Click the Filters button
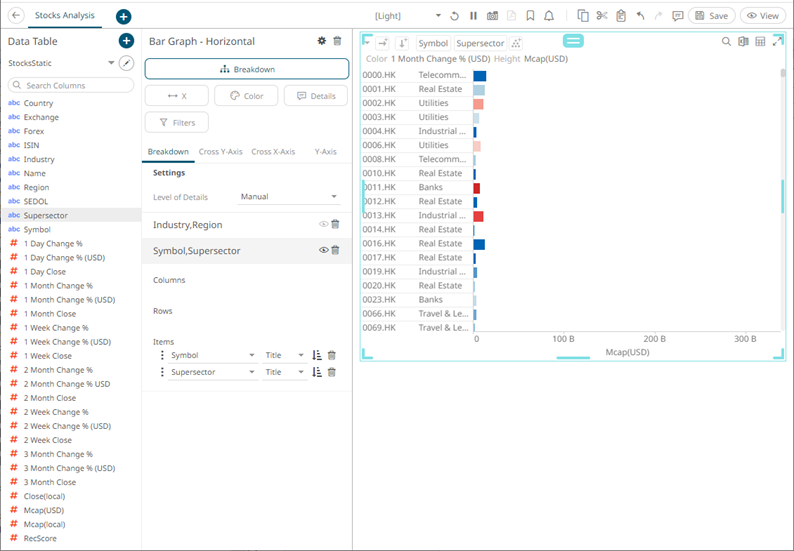Viewport: 794px width, 551px height. click(x=177, y=122)
